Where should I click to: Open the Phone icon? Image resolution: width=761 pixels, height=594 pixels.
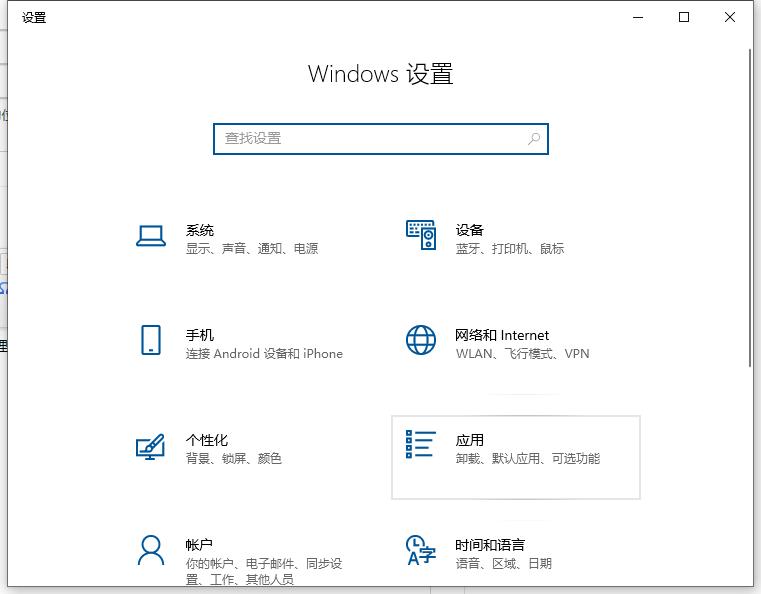coord(151,340)
